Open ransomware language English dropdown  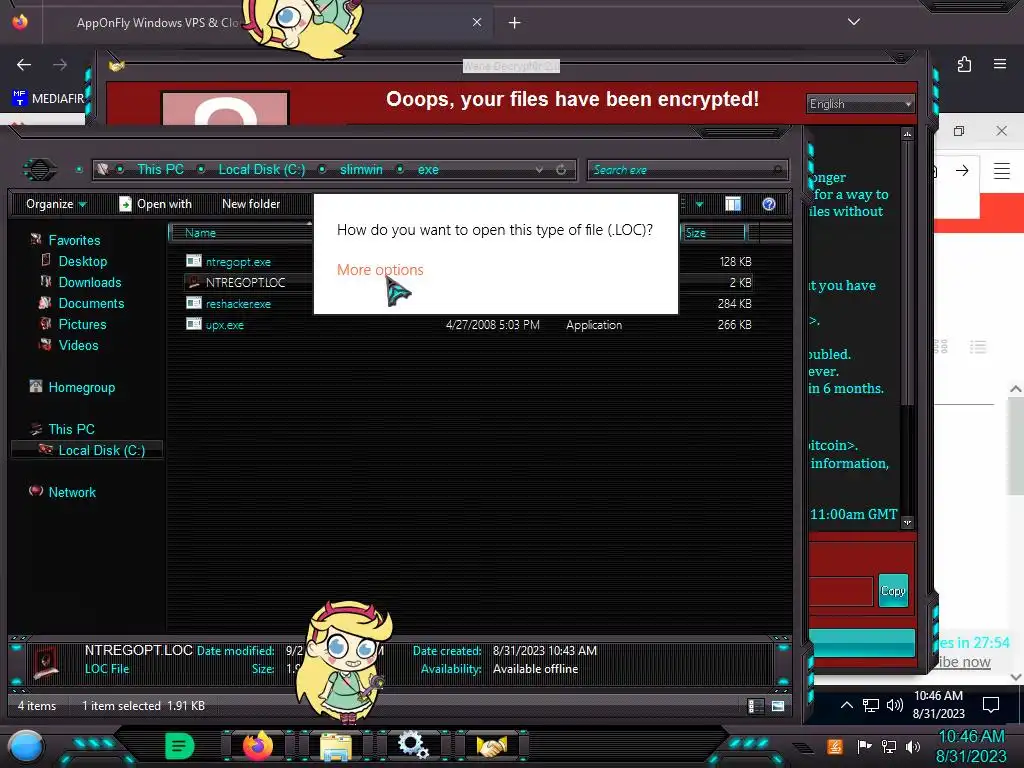coord(860,104)
